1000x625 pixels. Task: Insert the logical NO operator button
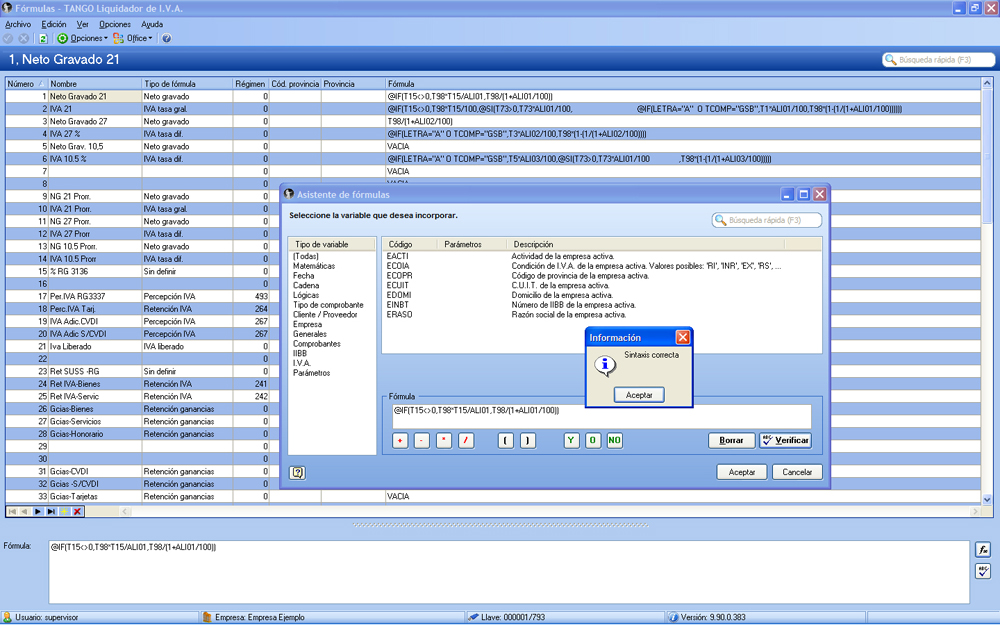pyautogui.click(x=615, y=441)
